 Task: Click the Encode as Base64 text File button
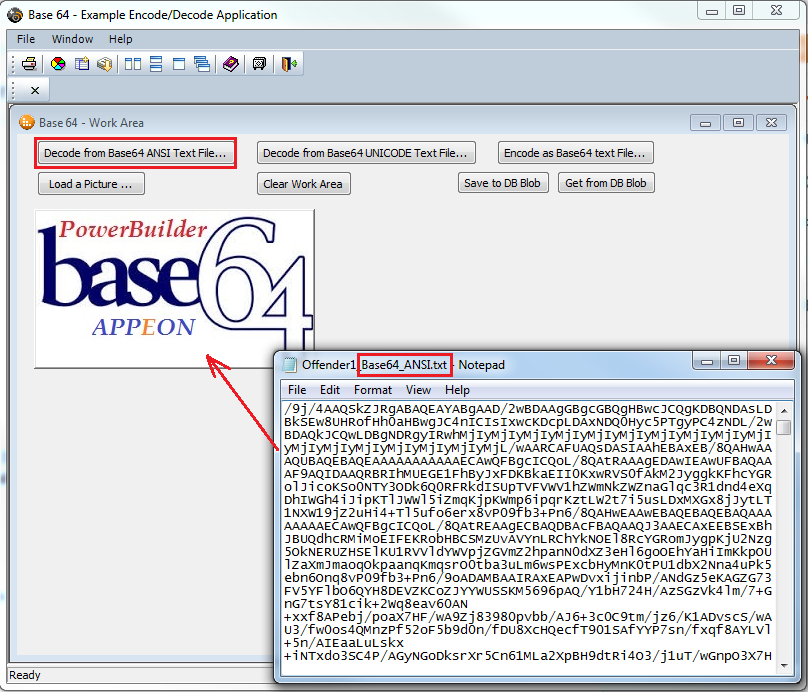click(x=576, y=152)
